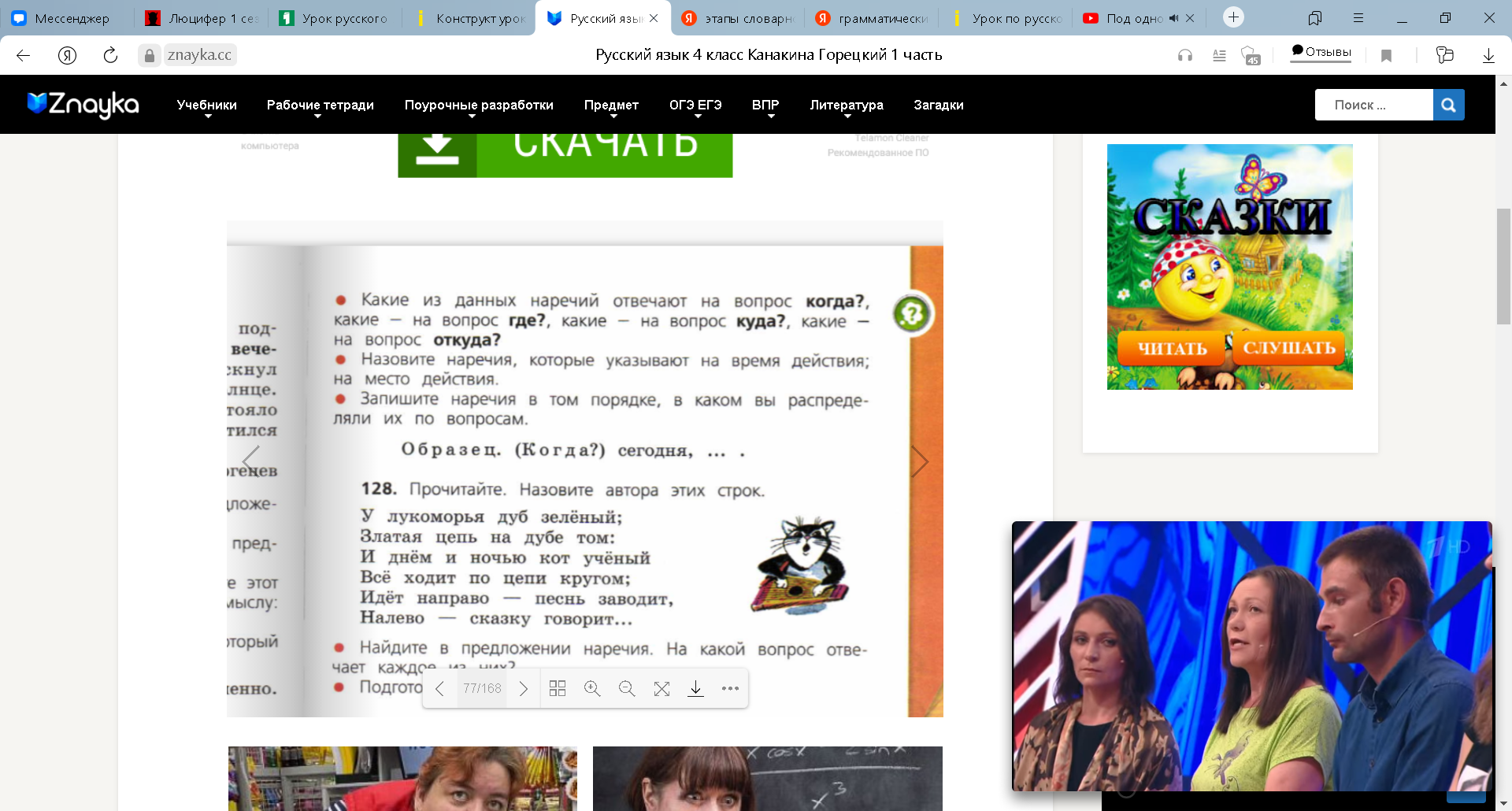Open the thumbnails grid view in viewer
The width and height of the screenshot is (1512, 811).
pyautogui.click(x=558, y=689)
